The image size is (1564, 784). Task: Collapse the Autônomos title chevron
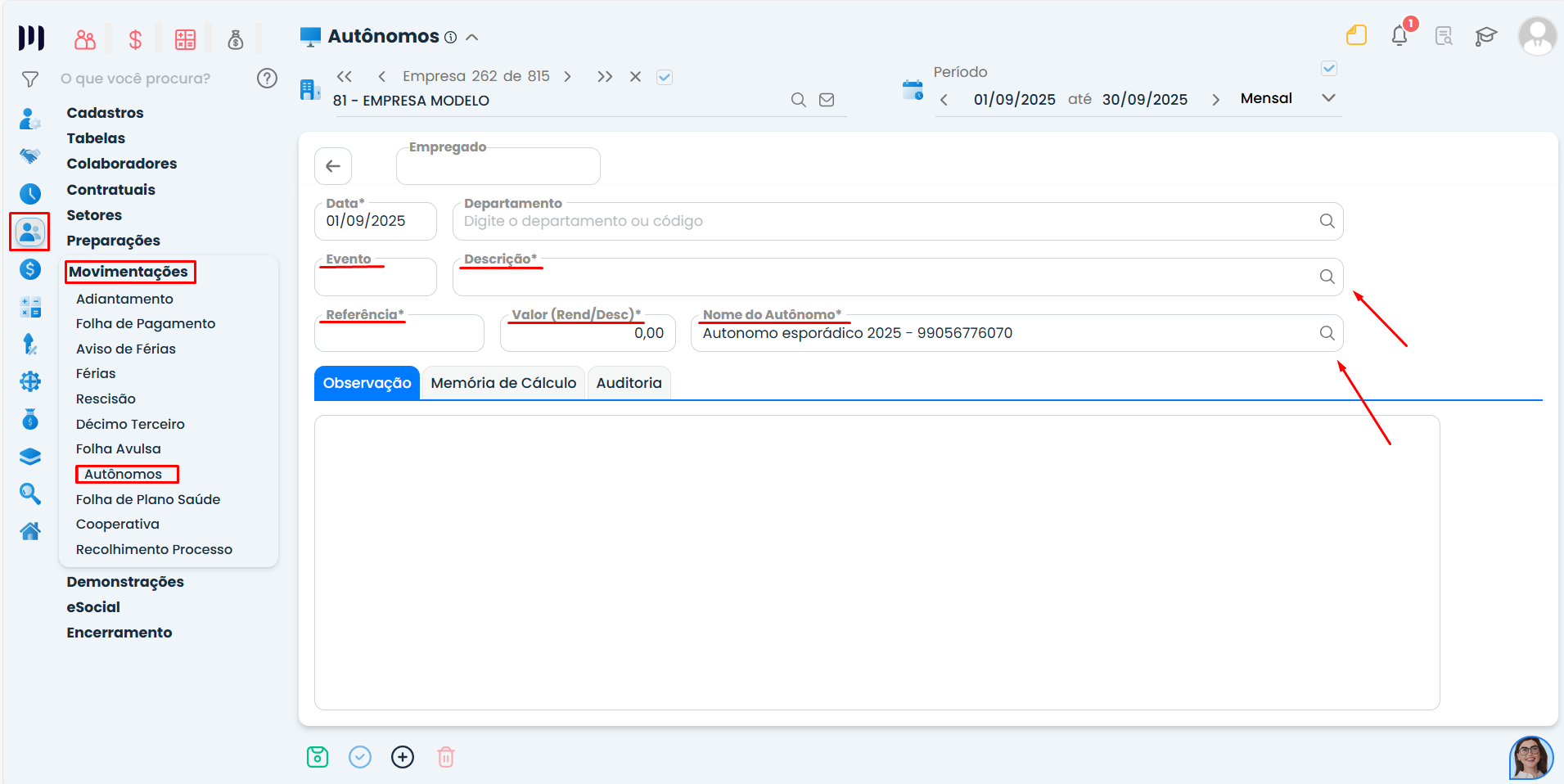472,37
